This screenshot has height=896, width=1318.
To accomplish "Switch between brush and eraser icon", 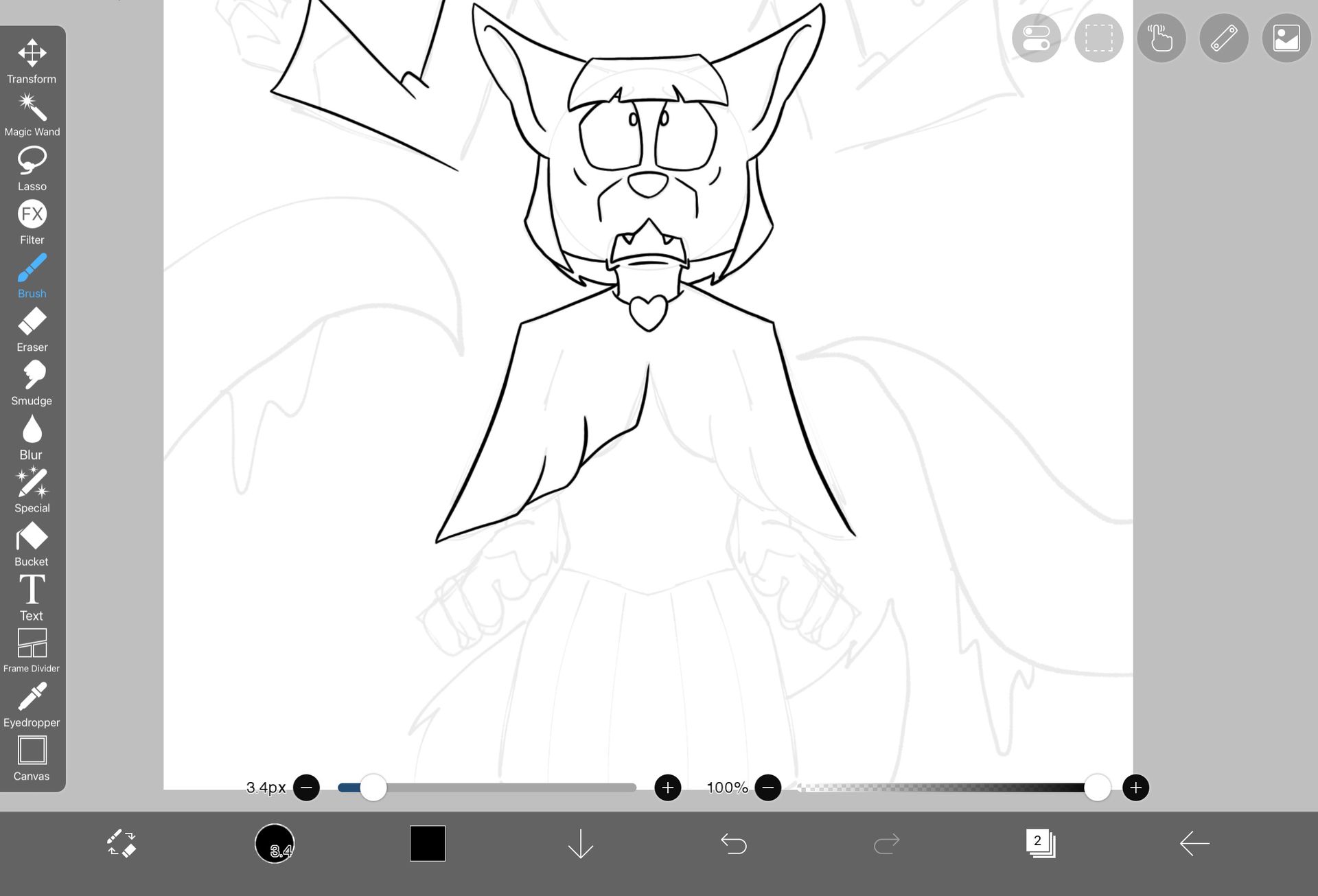I will 122,843.
